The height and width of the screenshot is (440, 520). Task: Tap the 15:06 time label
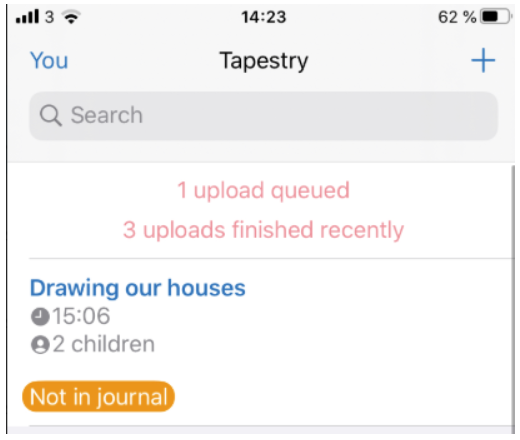81,316
